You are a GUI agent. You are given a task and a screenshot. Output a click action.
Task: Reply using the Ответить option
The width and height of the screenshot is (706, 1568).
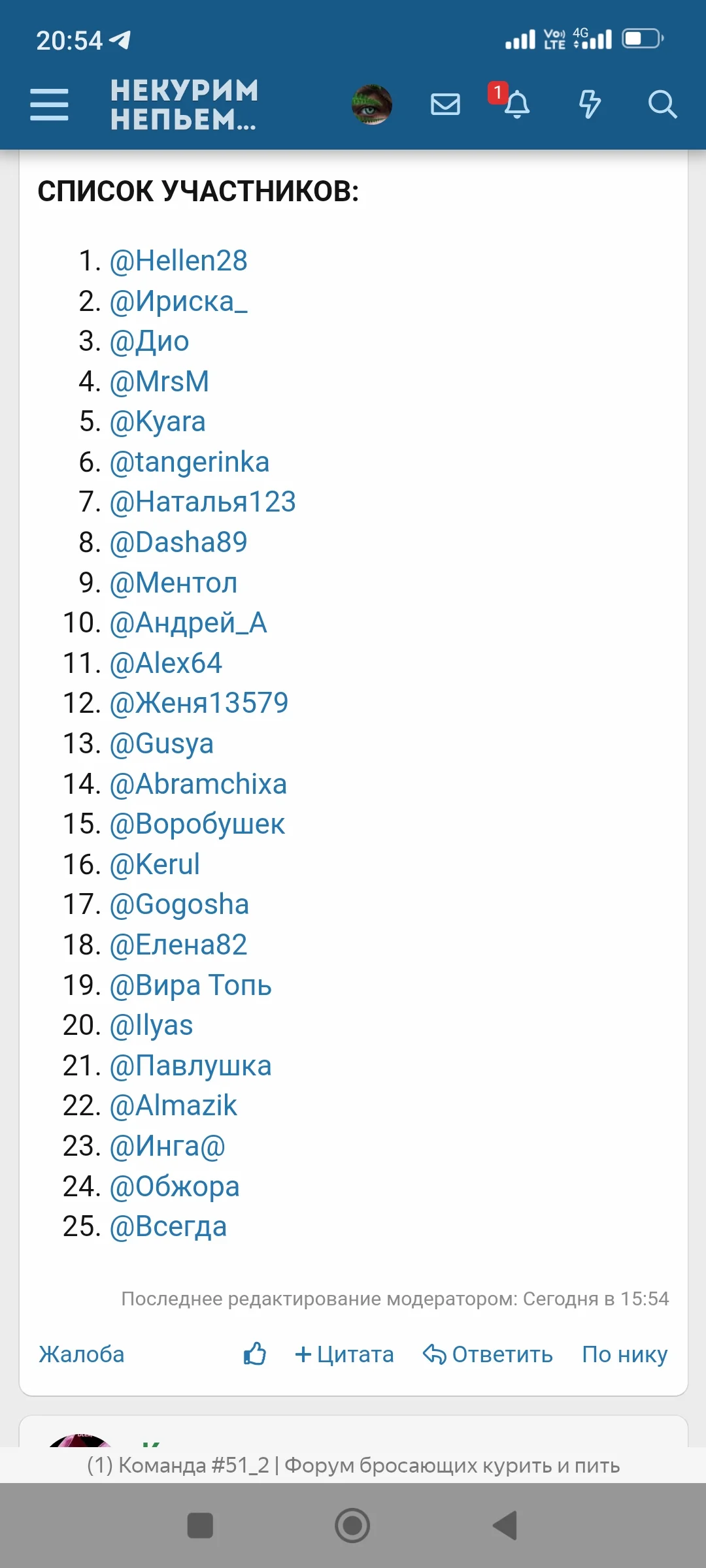[x=488, y=1354]
